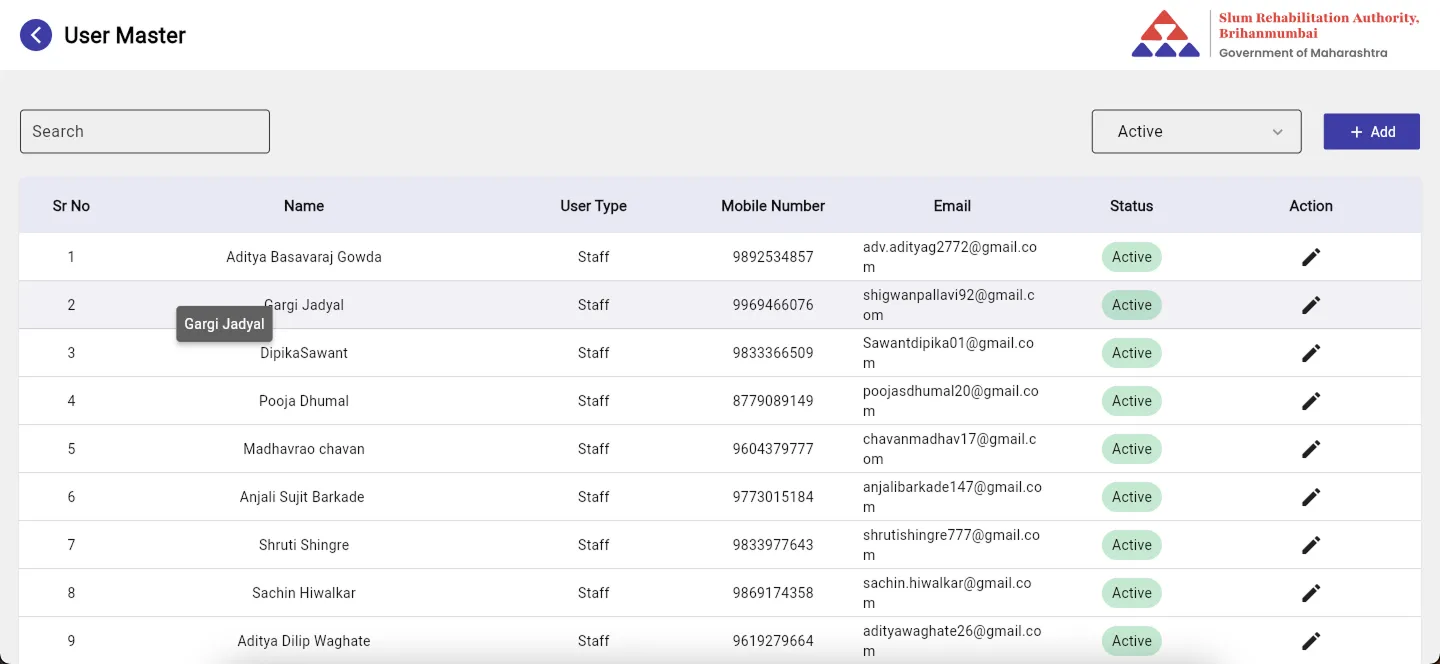This screenshot has height=664, width=1440.
Task: Click inside the Search input field
Action: point(144,131)
